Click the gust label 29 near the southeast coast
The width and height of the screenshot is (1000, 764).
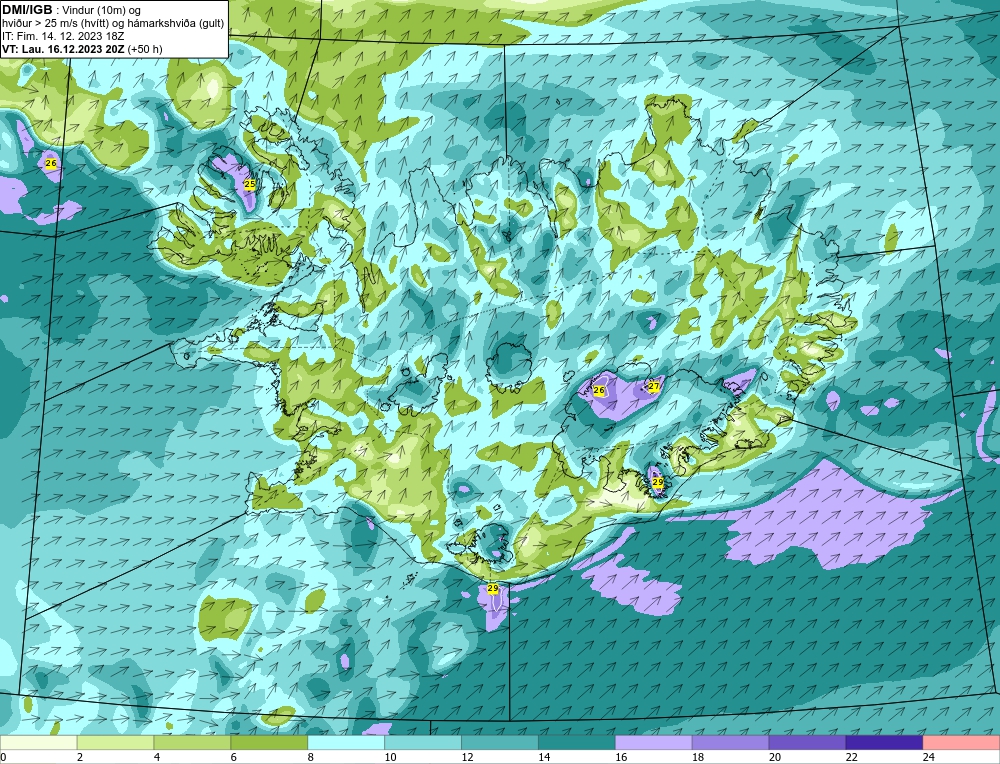[x=658, y=483]
